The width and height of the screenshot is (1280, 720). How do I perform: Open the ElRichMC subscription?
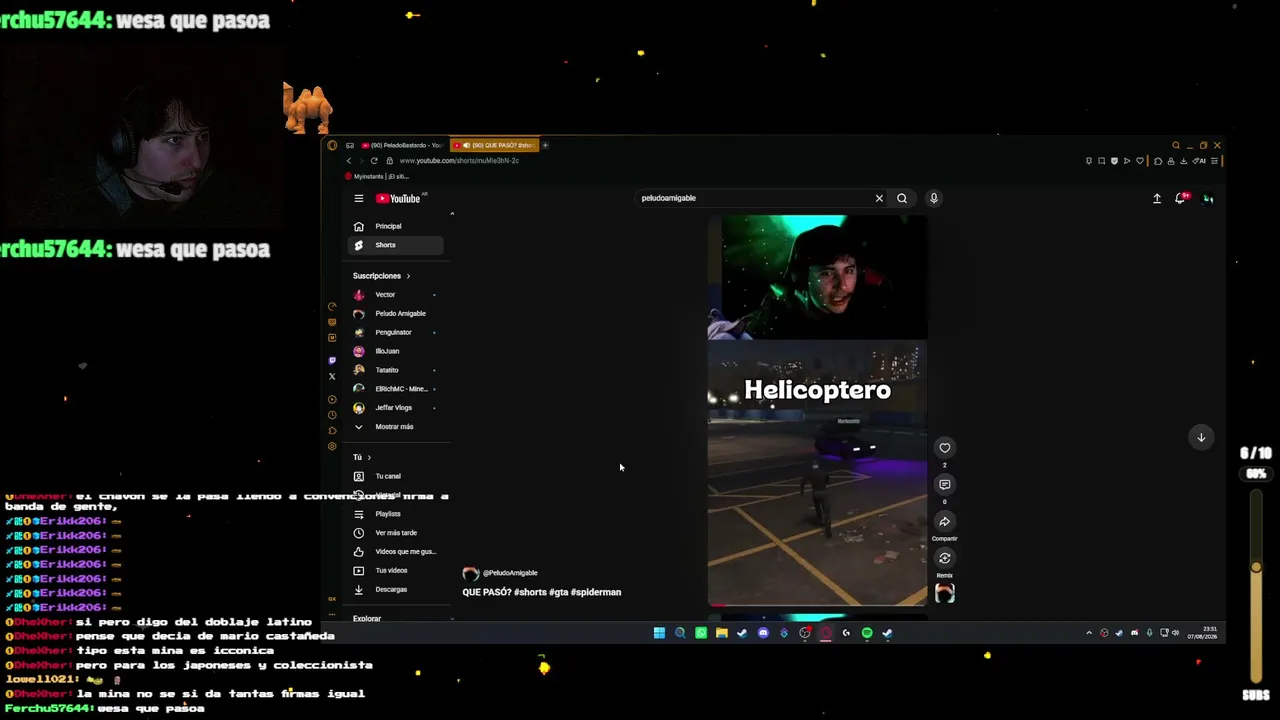pyautogui.click(x=395, y=389)
